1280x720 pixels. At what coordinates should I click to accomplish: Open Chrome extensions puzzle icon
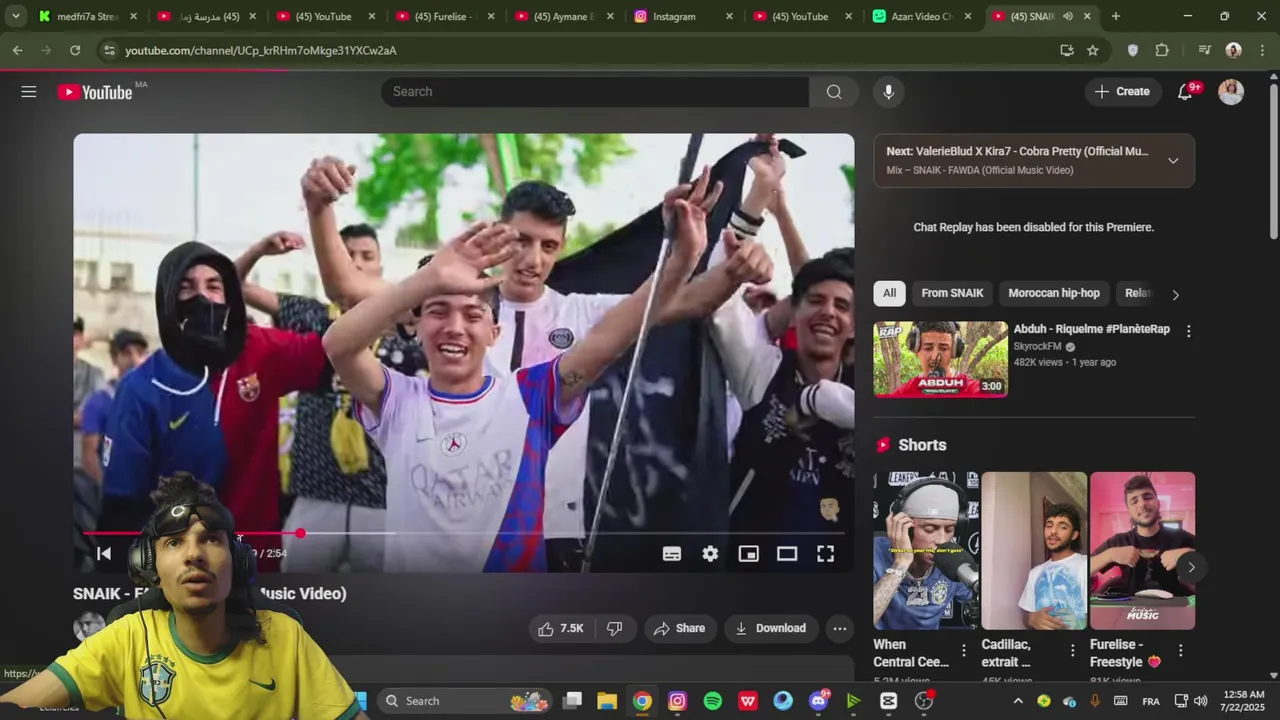(1162, 50)
